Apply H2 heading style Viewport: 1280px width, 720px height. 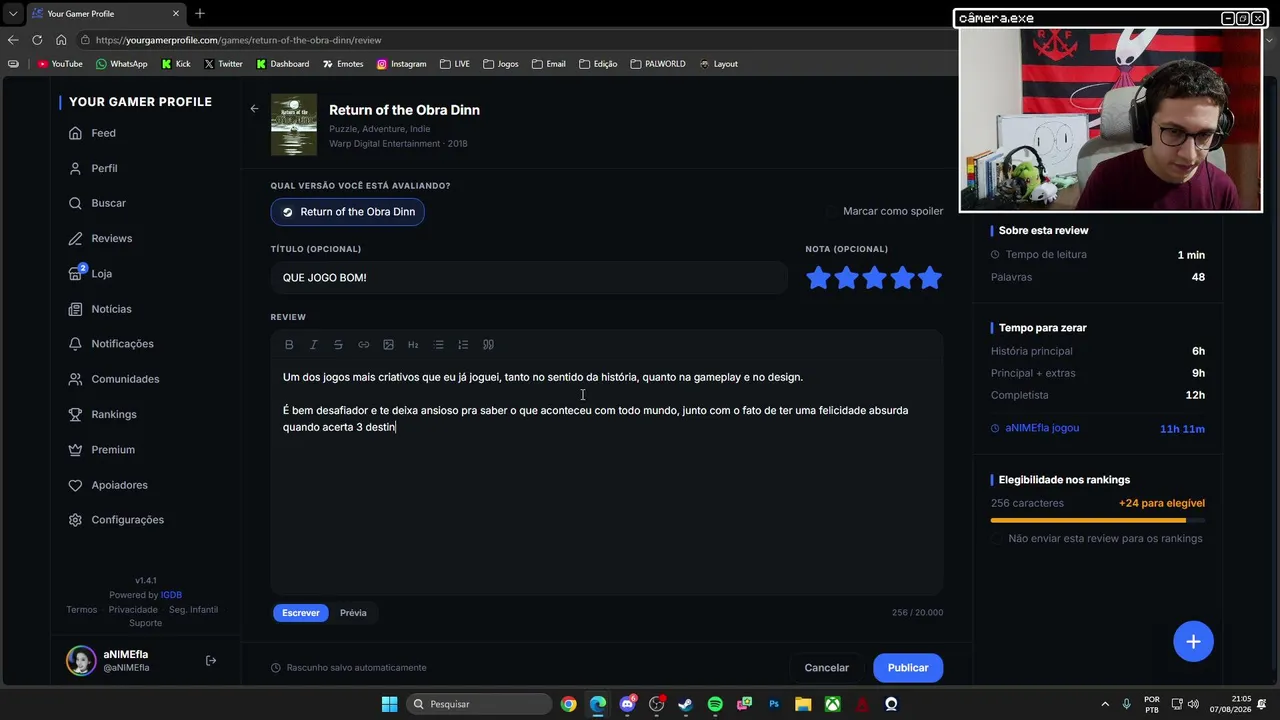(413, 345)
